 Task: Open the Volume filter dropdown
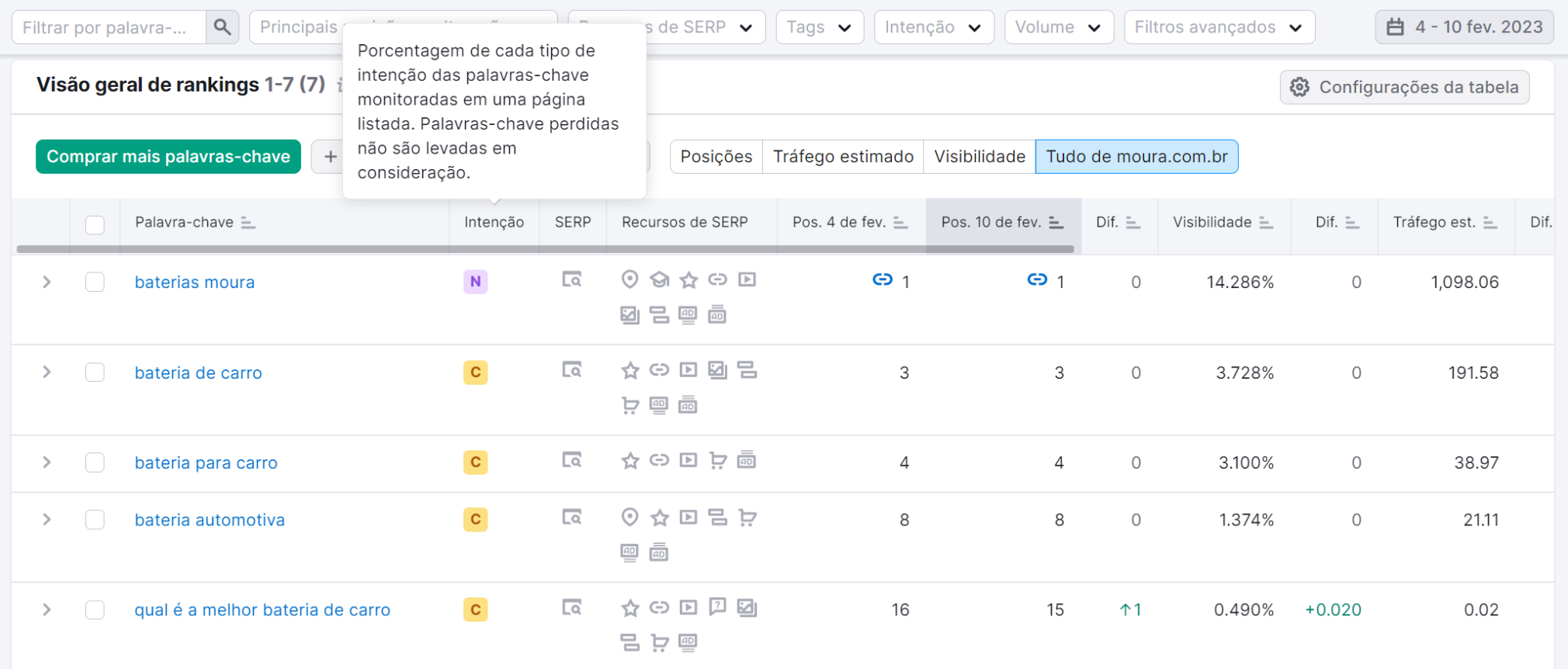point(1059,27)
